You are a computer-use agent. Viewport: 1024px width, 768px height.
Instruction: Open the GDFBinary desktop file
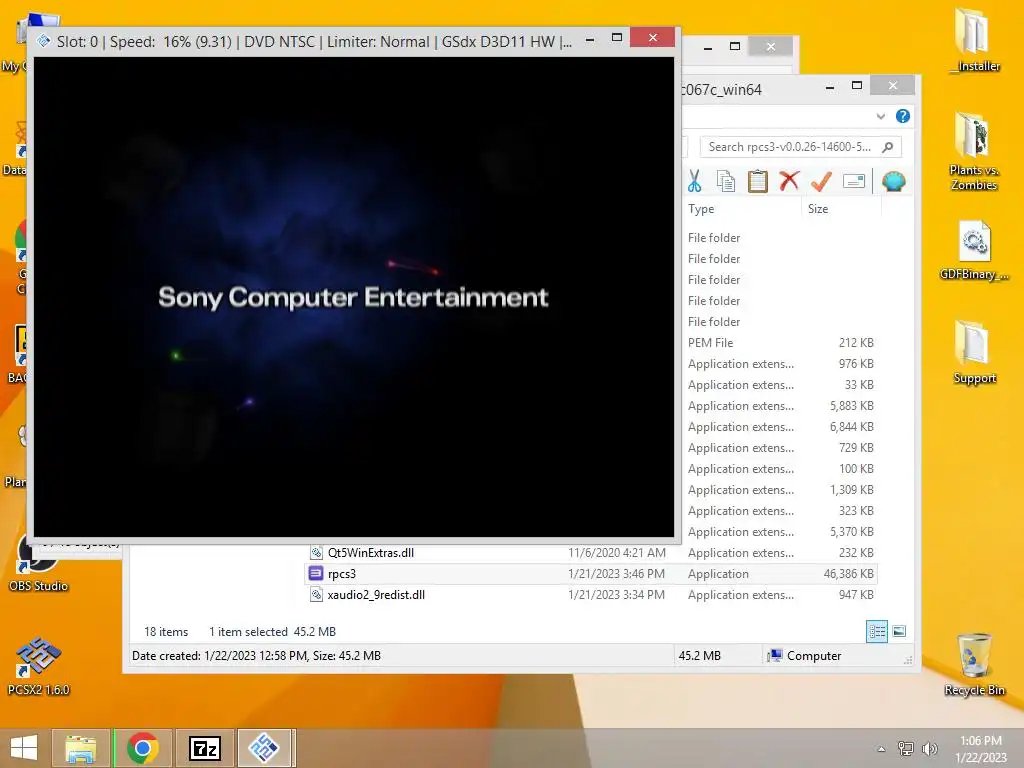click(974, 251)
